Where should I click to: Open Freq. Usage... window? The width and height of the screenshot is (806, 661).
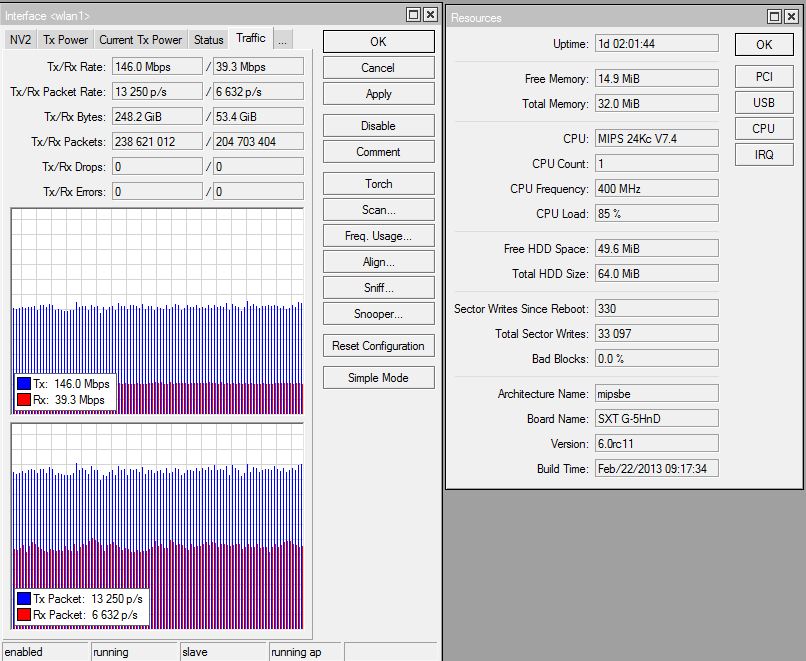378,236
